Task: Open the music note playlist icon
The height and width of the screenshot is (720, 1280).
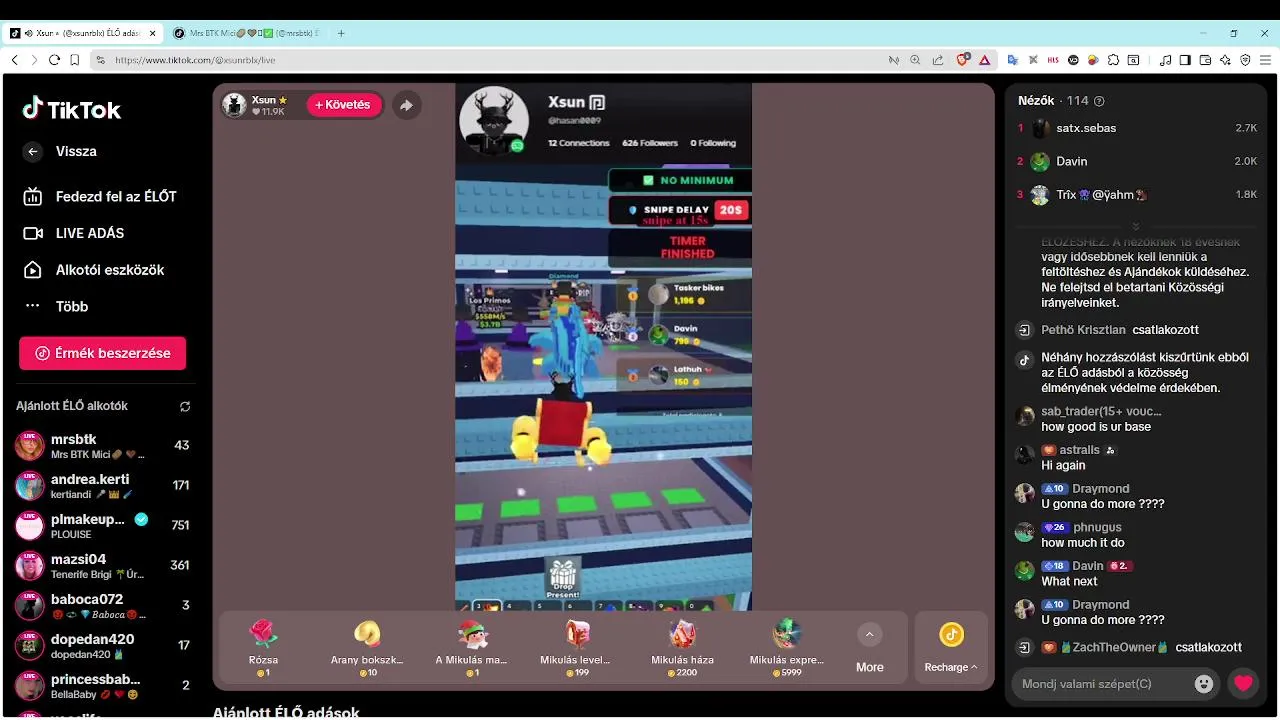Action: tap(1165, 60)
